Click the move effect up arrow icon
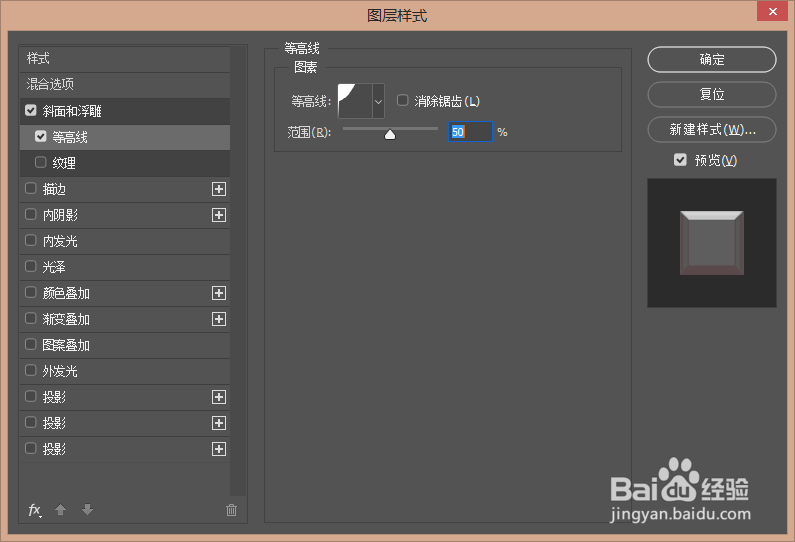 pyautogui.click(x=61, y=510)
